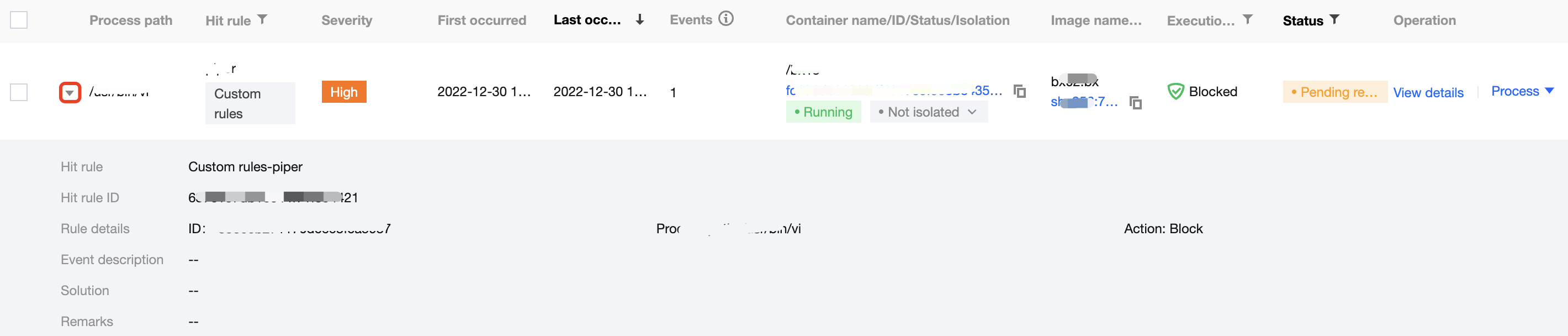This screenshot has width=1568, height=336.
Task: Toggle the select-all header checkbox
Action: (x=19, y=20)
